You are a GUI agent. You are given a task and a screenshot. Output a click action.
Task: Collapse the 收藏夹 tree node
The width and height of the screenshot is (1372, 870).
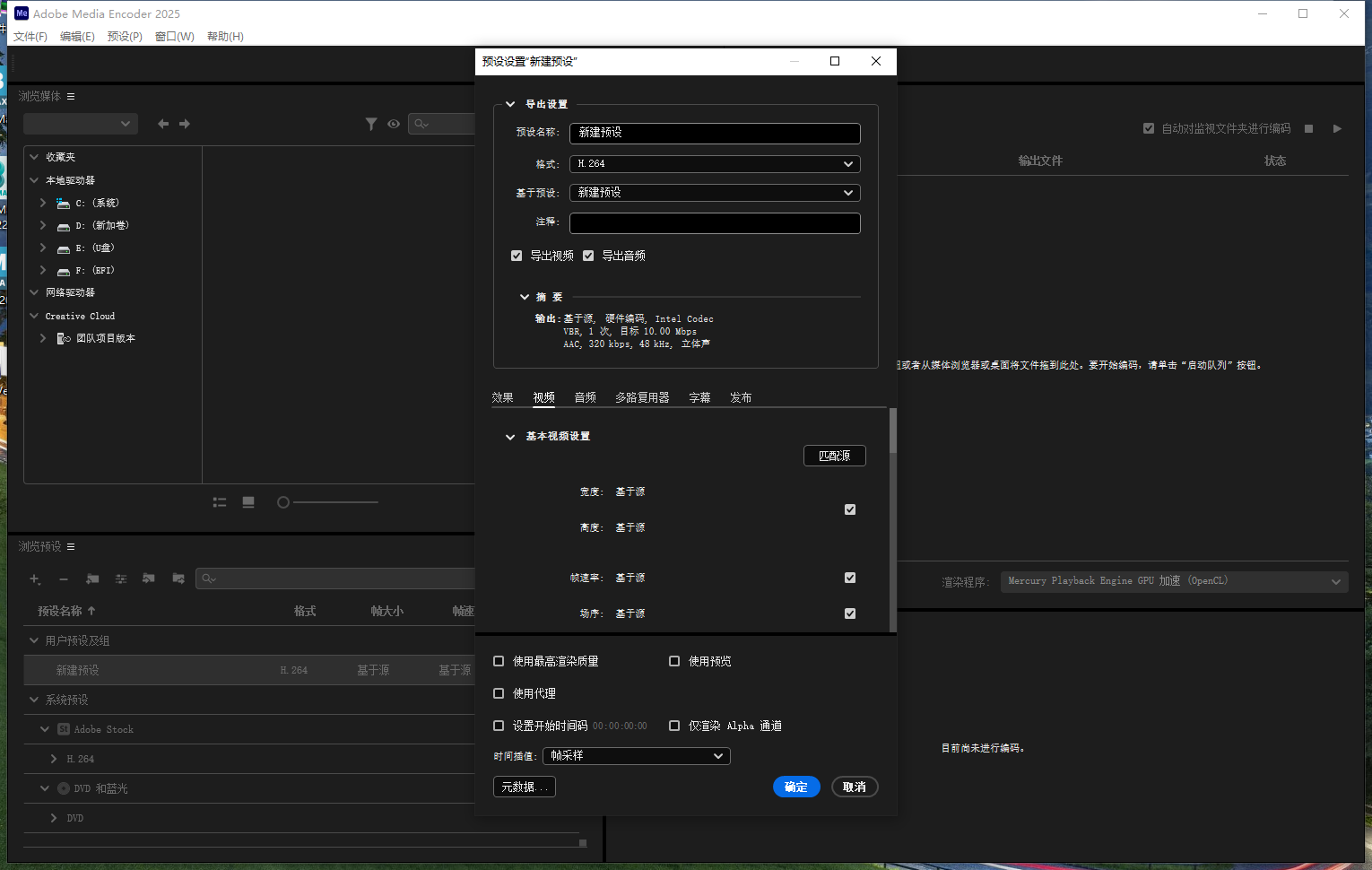point(34,156)
